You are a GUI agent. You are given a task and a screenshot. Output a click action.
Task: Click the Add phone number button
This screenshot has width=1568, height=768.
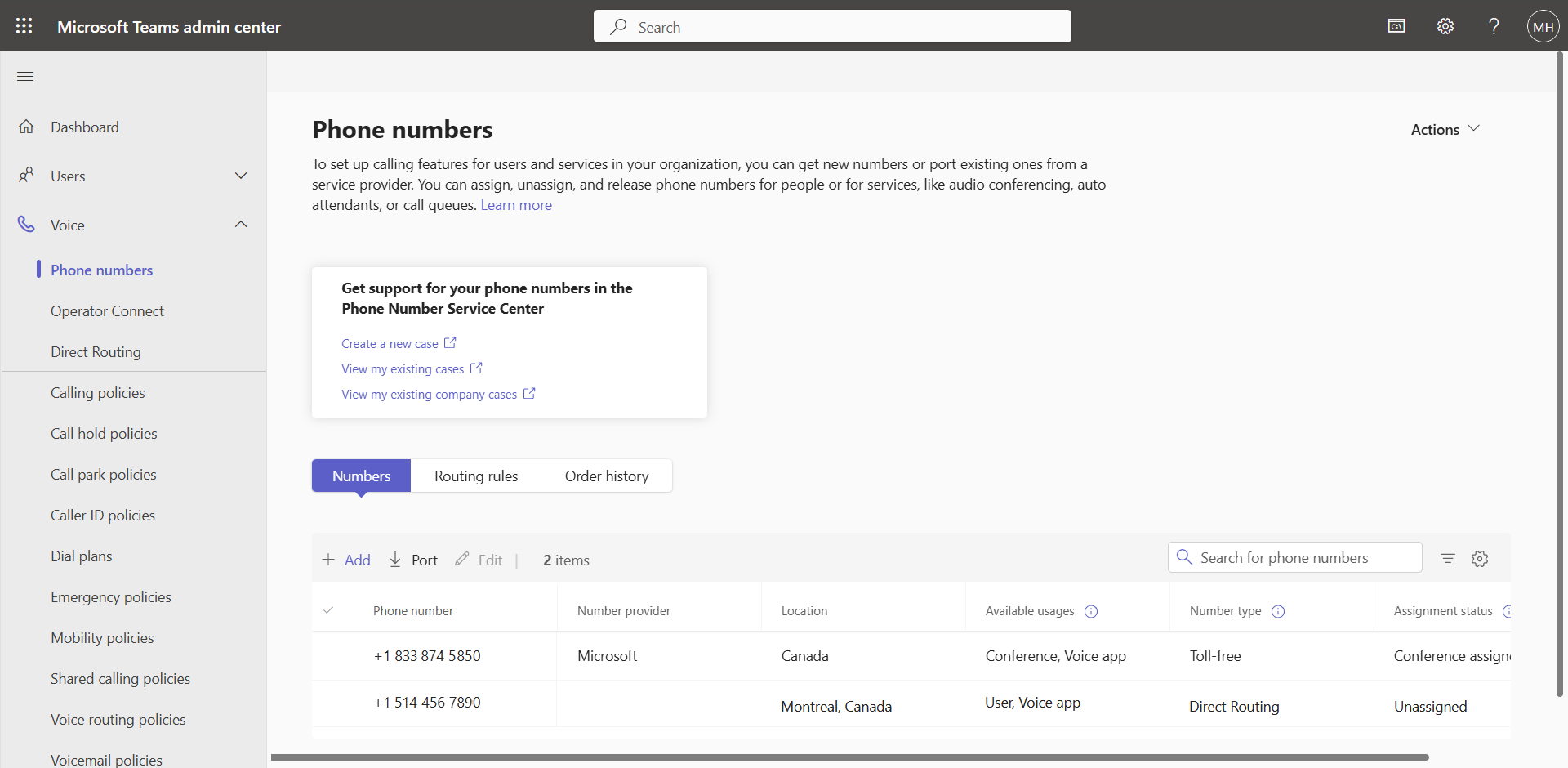click(x=347, y=560)
